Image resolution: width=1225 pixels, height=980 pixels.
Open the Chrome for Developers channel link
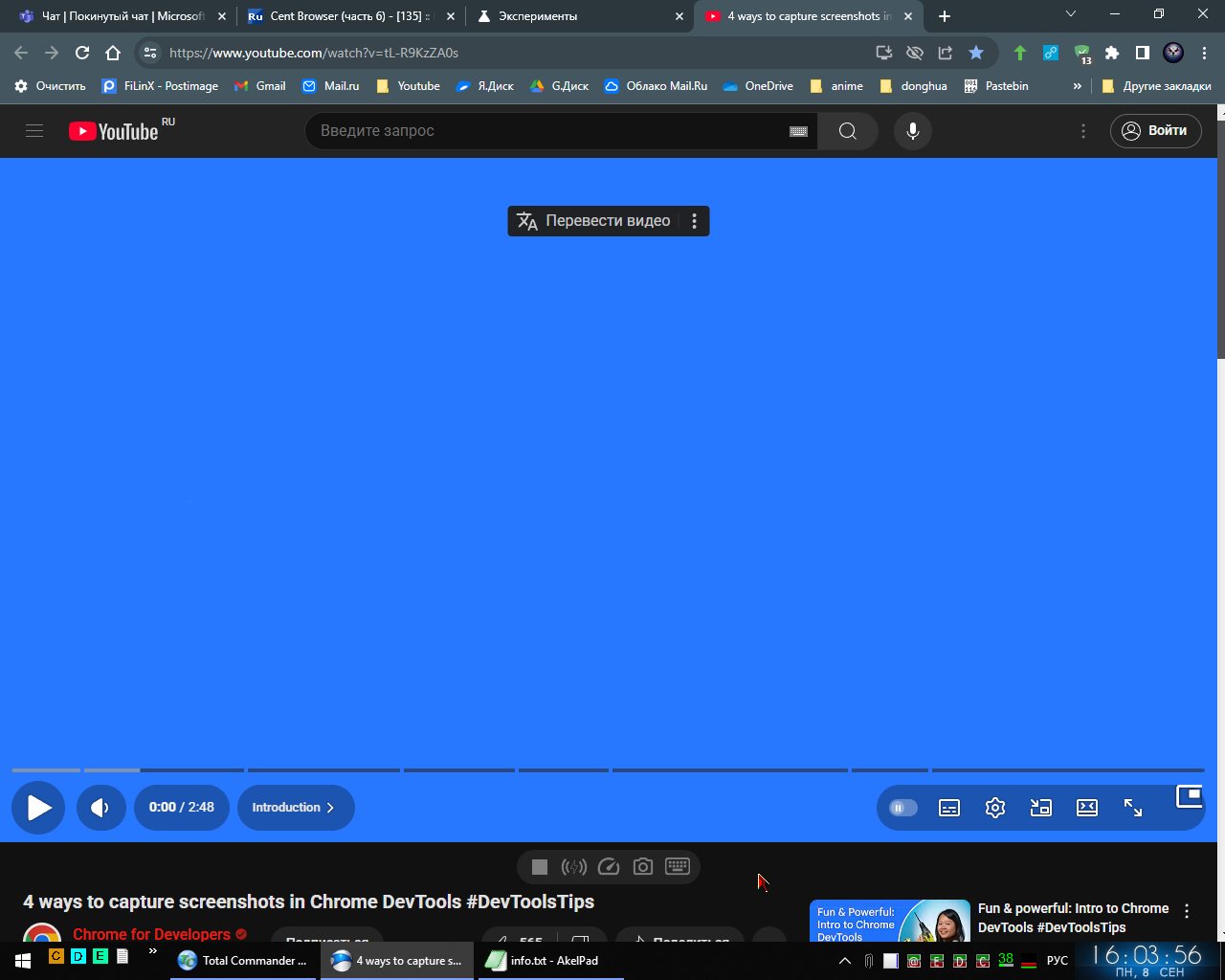[x=151, y=934]
